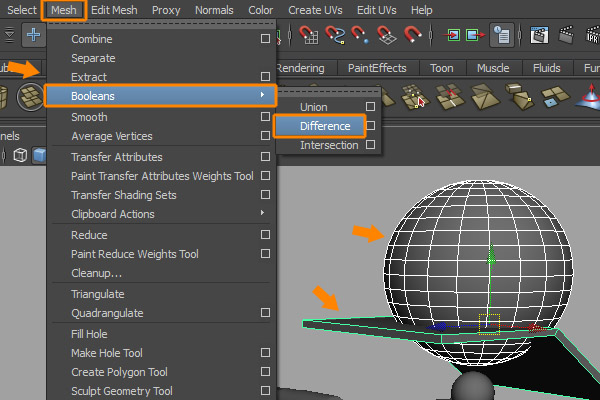600x400 pixels.
Task: Click the shaded cube viewport icon
Action: click(40, 155)
